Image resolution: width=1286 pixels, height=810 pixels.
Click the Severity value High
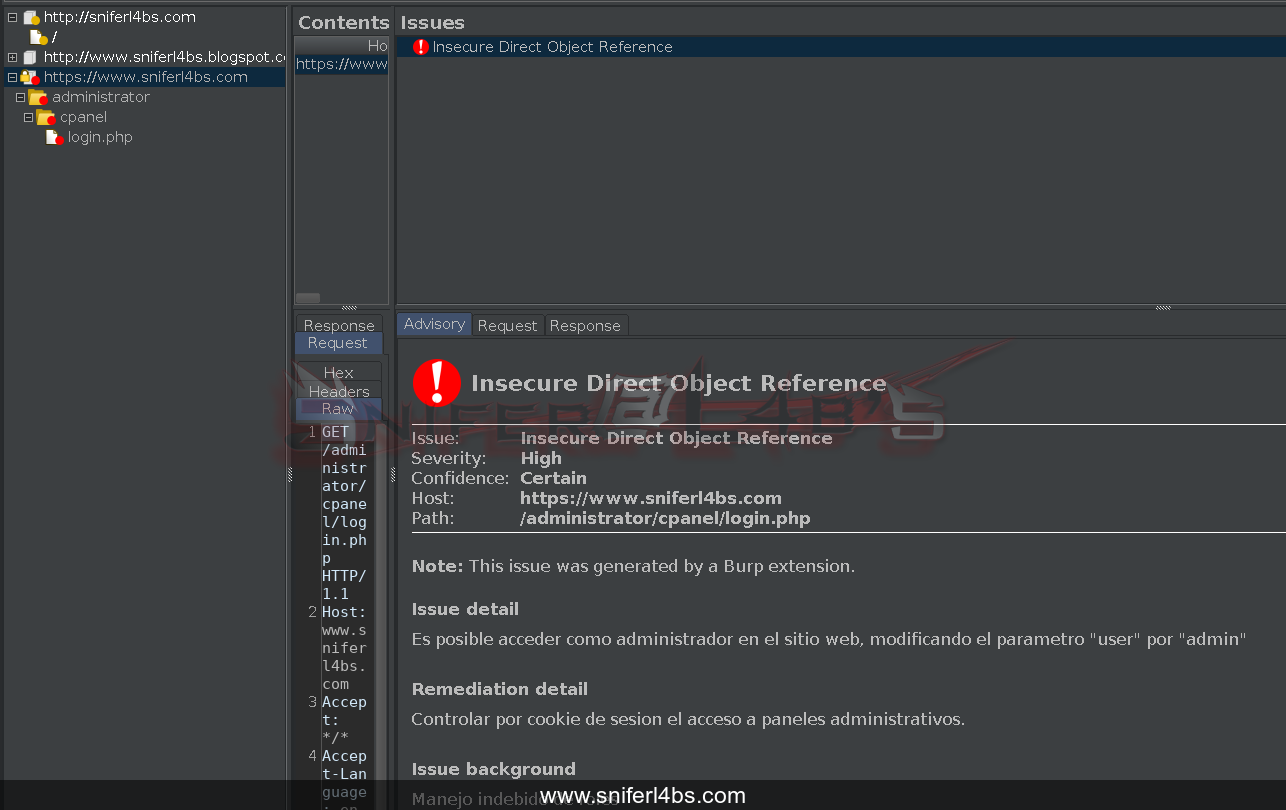pyautogui.click(x=541, y=458)
